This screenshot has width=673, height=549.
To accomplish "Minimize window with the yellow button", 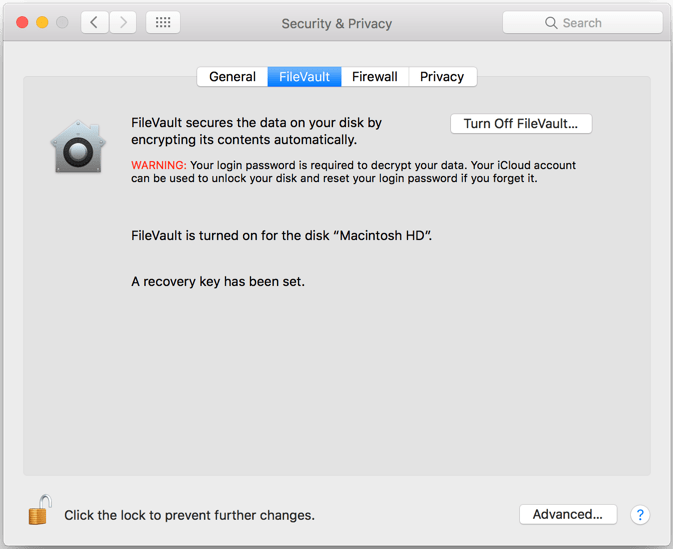I will (42, 22).
